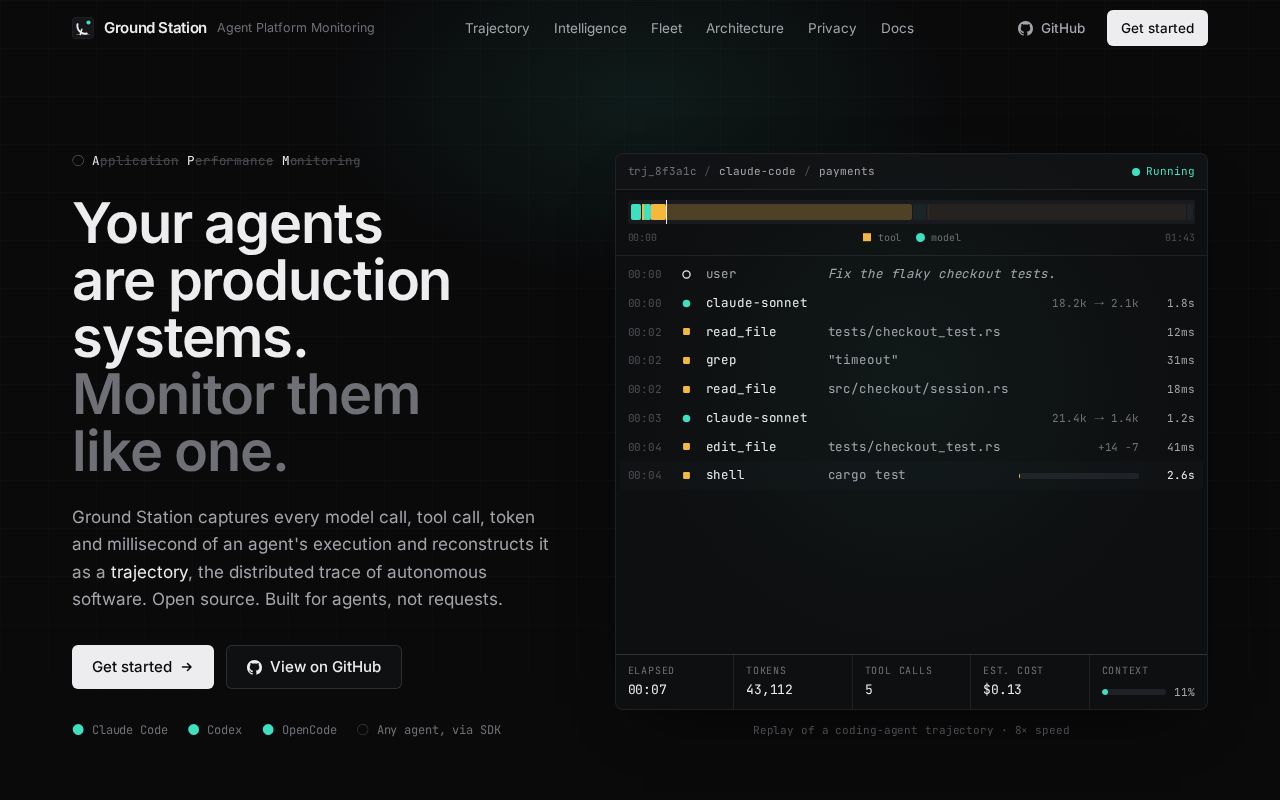Viewport: 1280px width, 800px height.
Task: Select the shell cargo test row
Action: click(x=911, y=475)
